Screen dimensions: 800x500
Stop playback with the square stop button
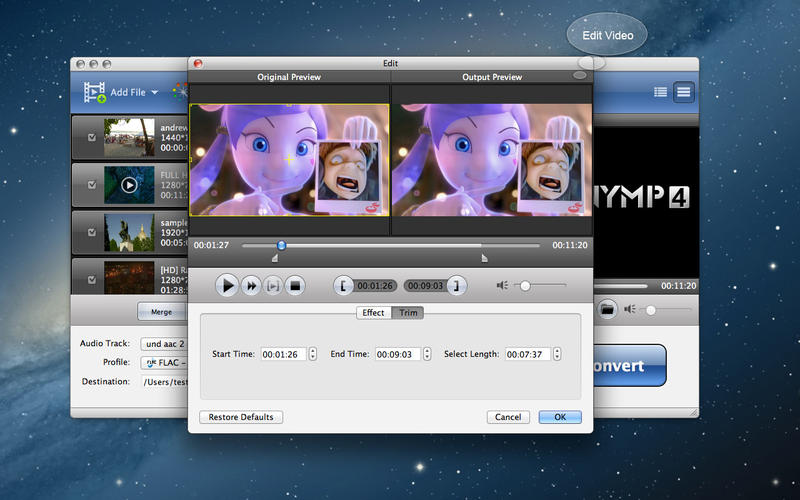tap(294, 286)
